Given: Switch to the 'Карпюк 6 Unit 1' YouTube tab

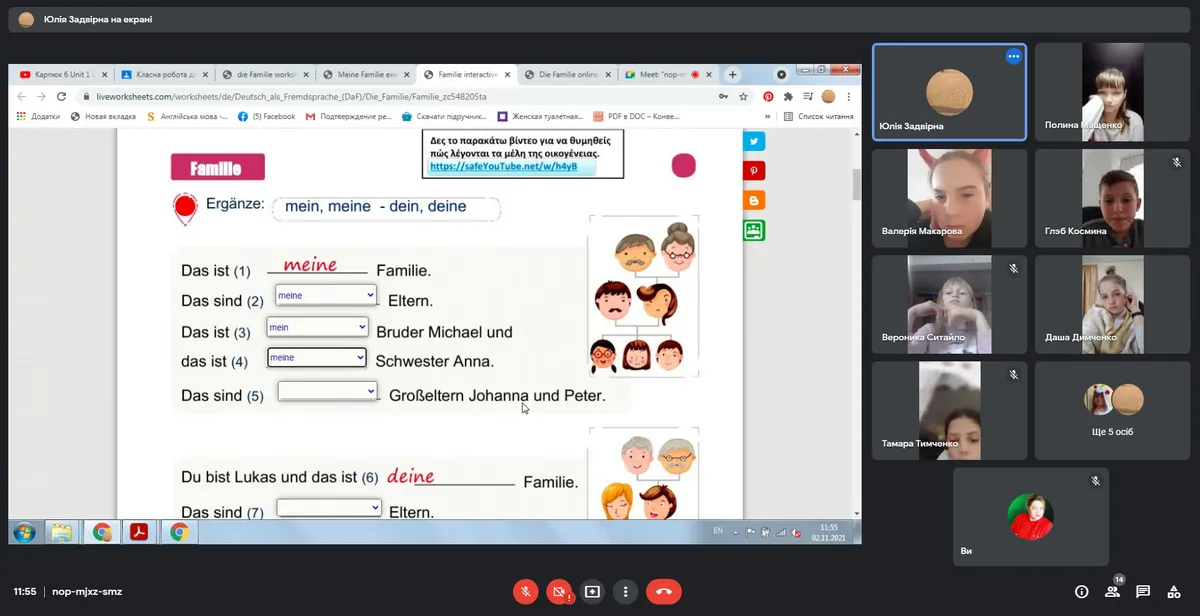Looking at the screenshot, I should tap(62, 74).
